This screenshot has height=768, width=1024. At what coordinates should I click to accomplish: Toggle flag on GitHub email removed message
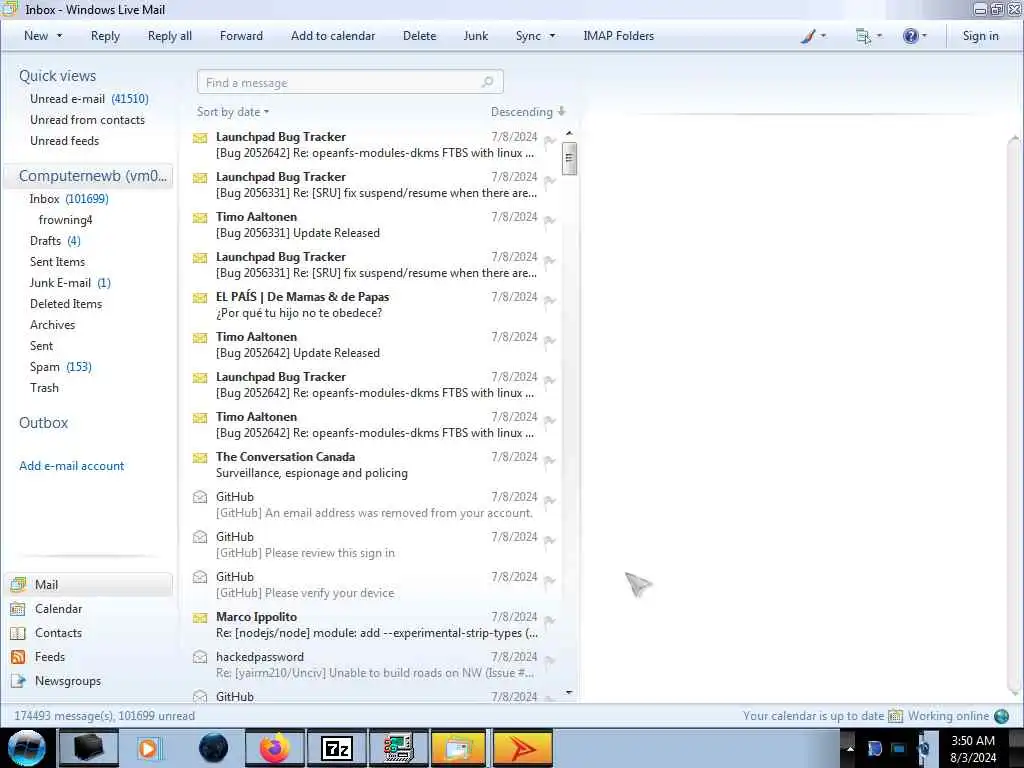pos(550,501)
